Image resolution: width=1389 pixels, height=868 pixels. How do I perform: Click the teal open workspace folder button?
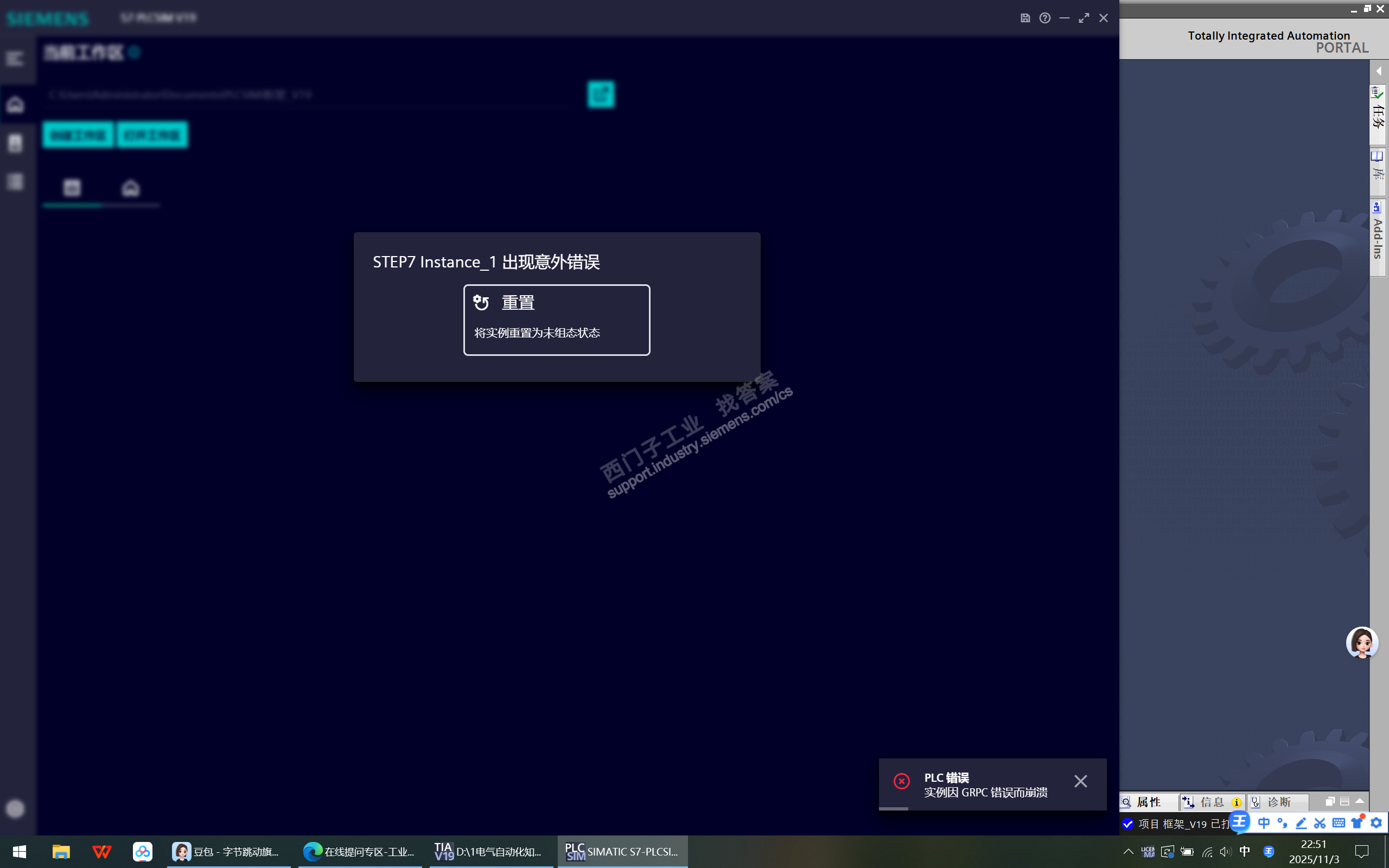click(x=601, y=94)
